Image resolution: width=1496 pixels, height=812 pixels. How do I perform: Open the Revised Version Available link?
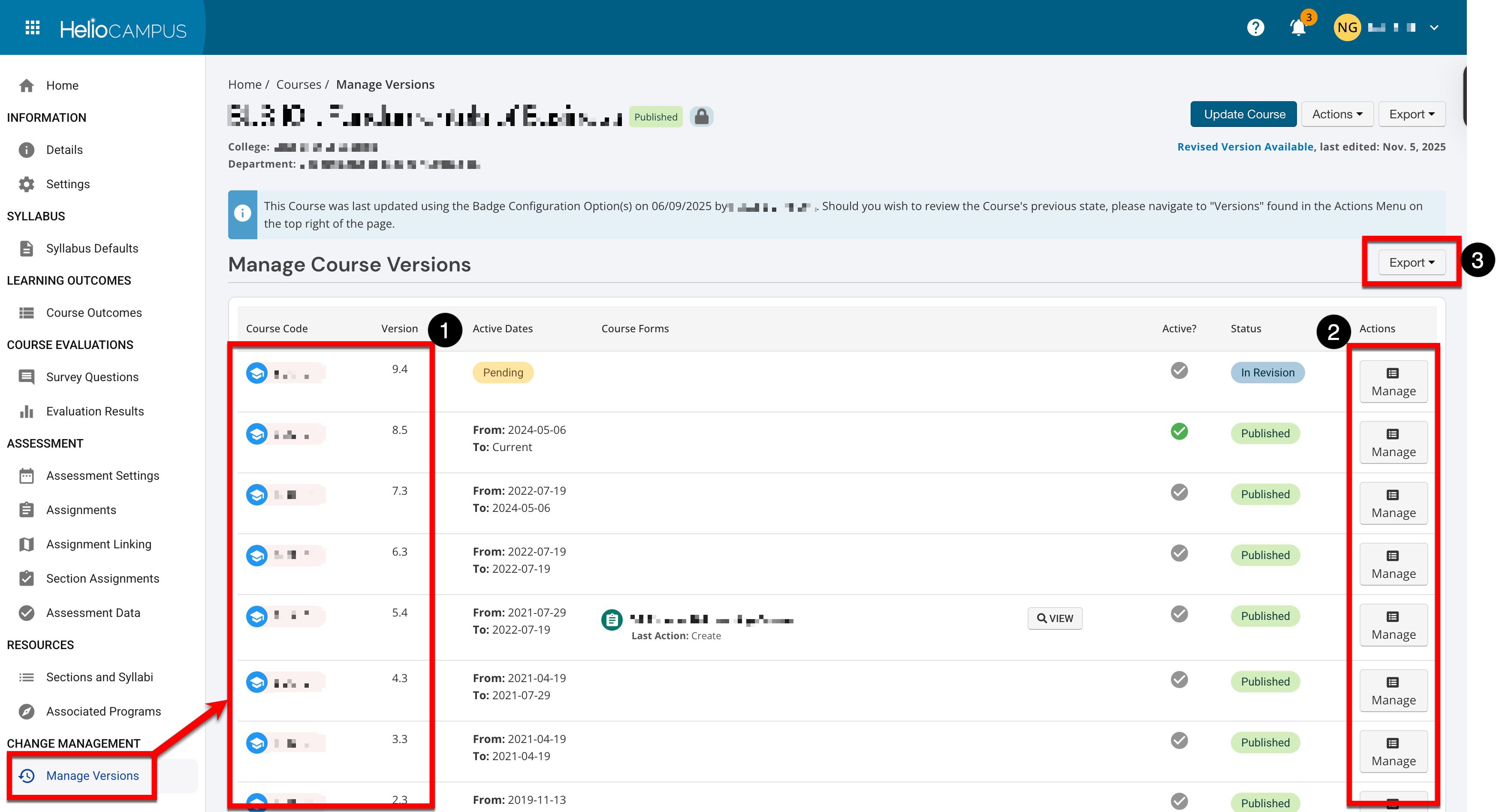click(x=1245, y=147)
